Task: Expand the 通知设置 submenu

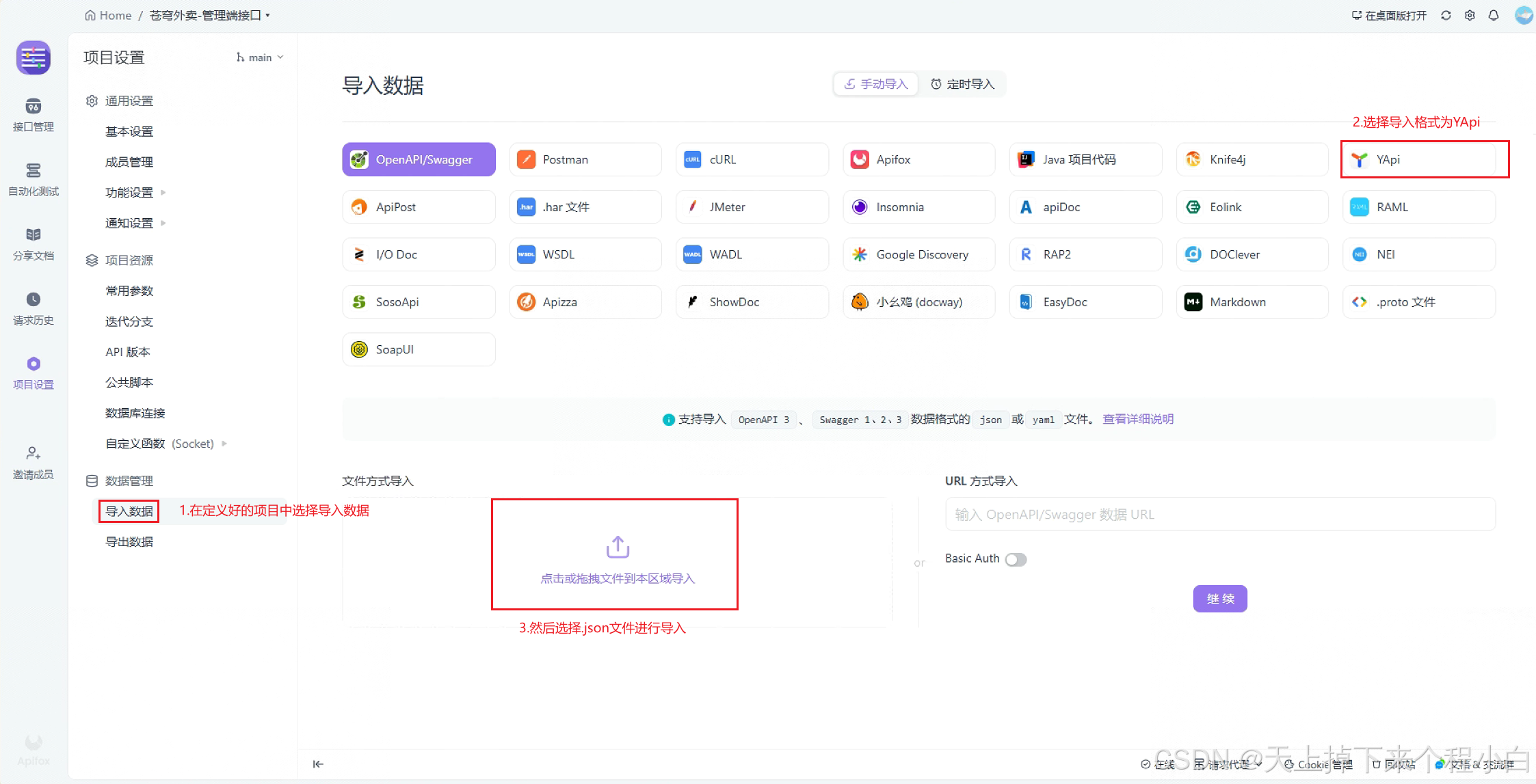Action: [136, 224]
